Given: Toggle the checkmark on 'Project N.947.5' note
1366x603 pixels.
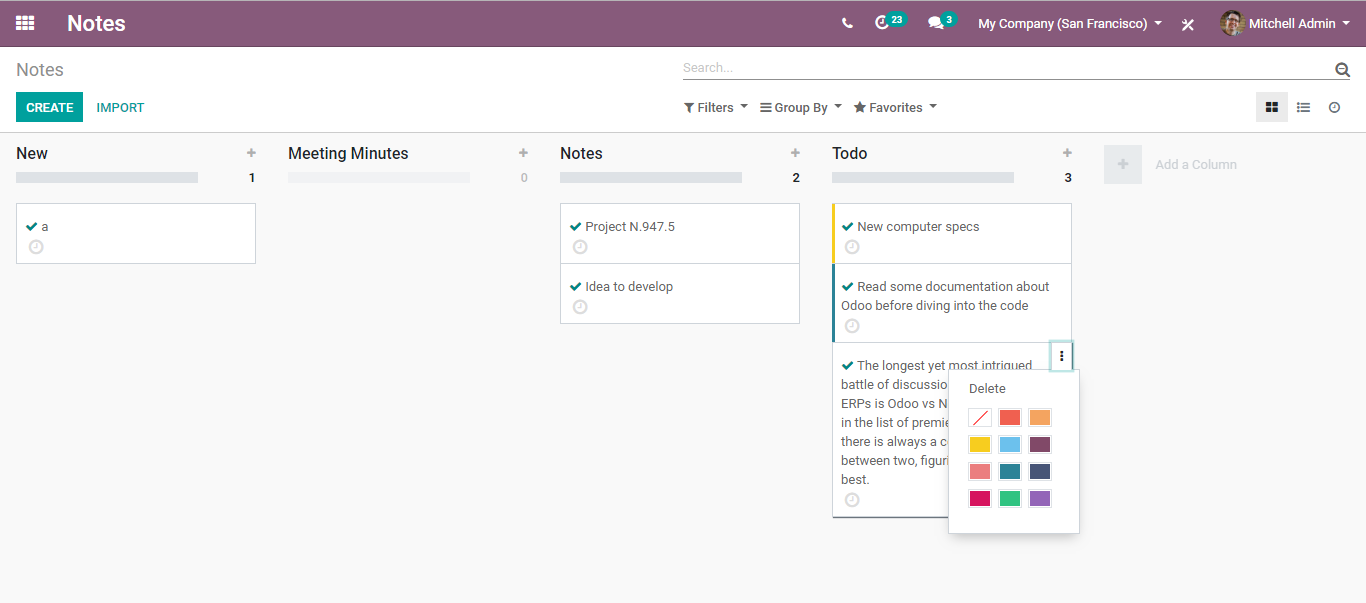Looking at the screenshot, I should (x=575, y=227).
